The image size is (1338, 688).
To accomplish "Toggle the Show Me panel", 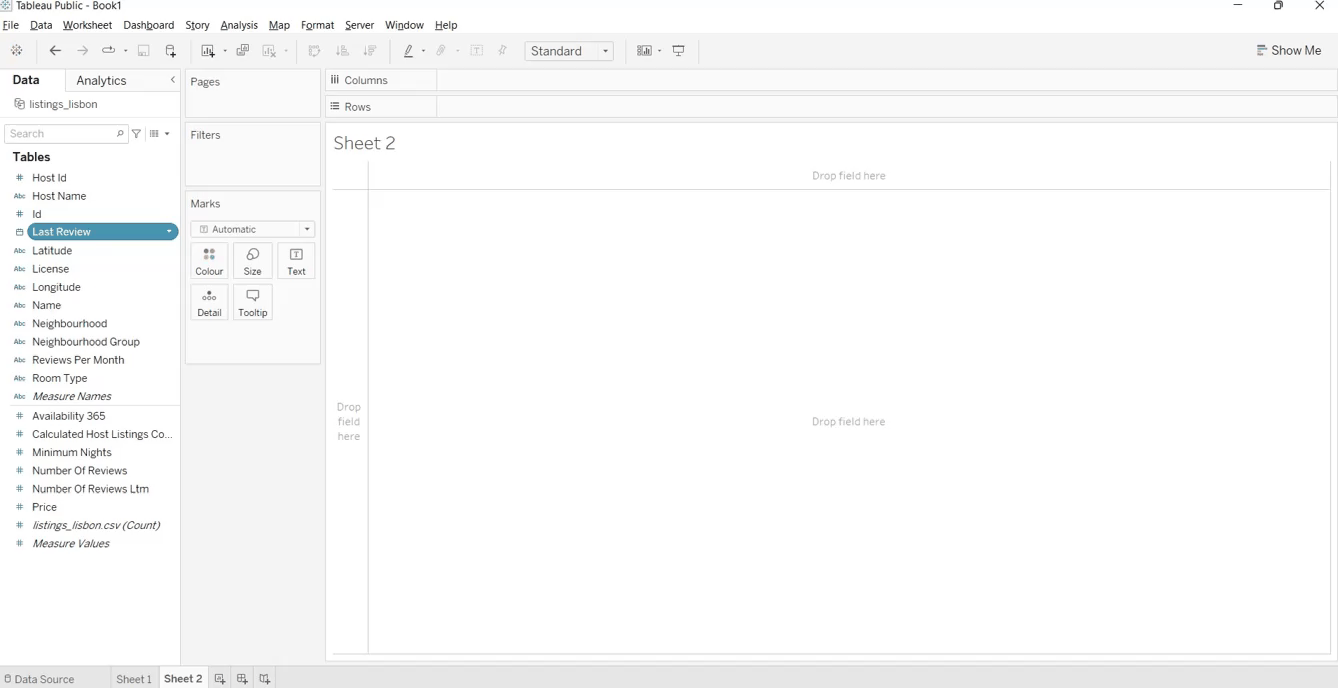I will (1289, 51).
